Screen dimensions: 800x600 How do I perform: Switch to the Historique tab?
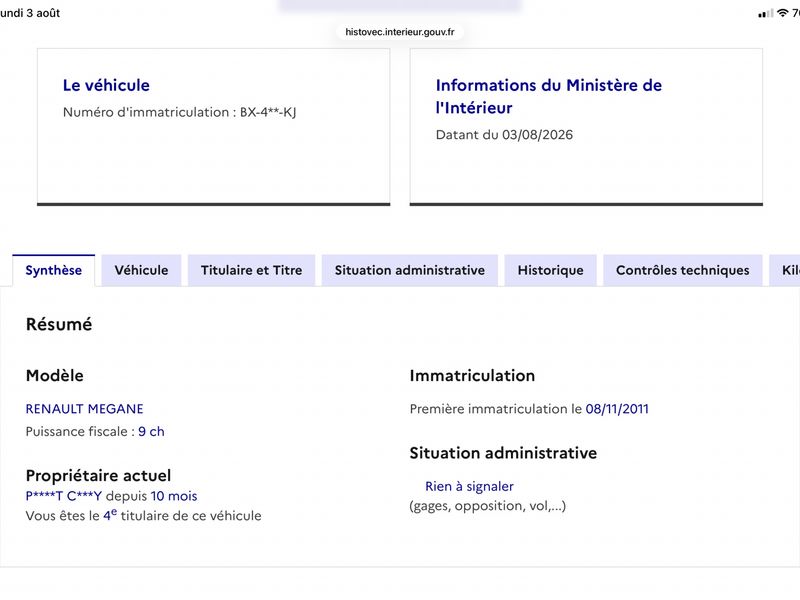point(551,270)
